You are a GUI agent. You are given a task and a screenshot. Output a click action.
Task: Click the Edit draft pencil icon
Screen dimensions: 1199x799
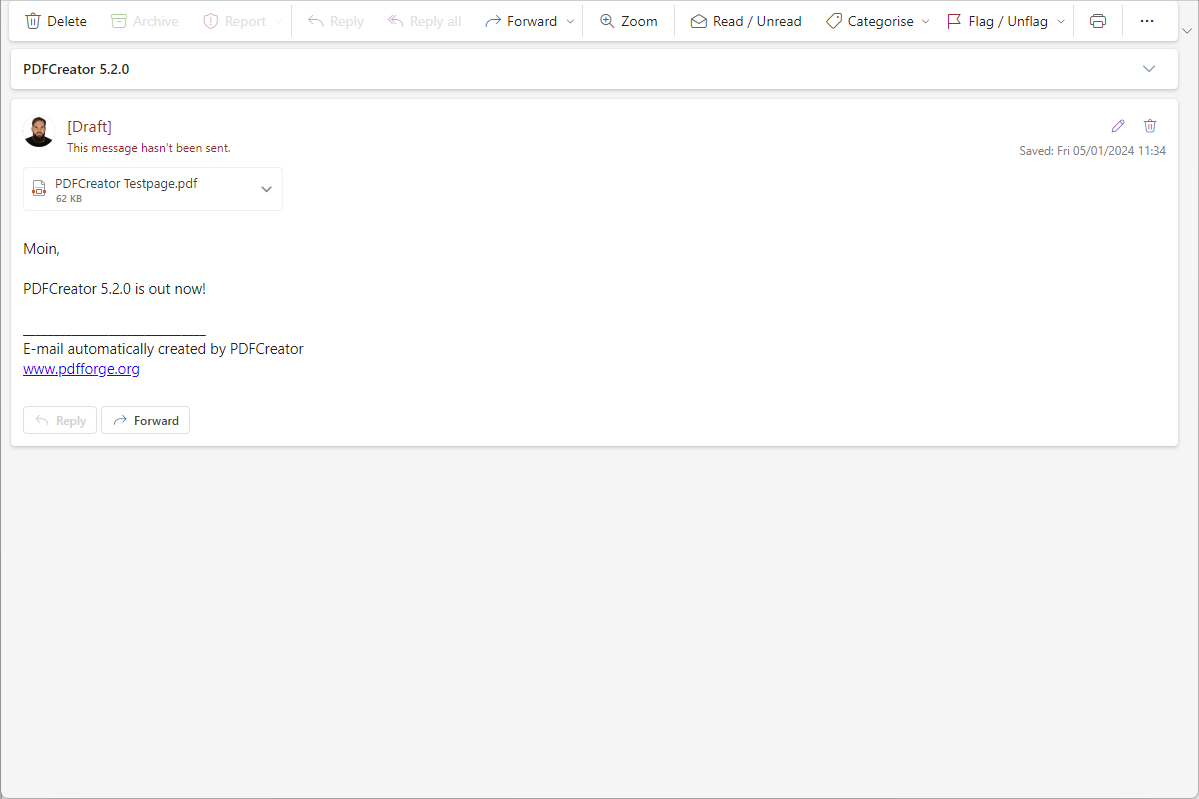[x=1118, y=126]
